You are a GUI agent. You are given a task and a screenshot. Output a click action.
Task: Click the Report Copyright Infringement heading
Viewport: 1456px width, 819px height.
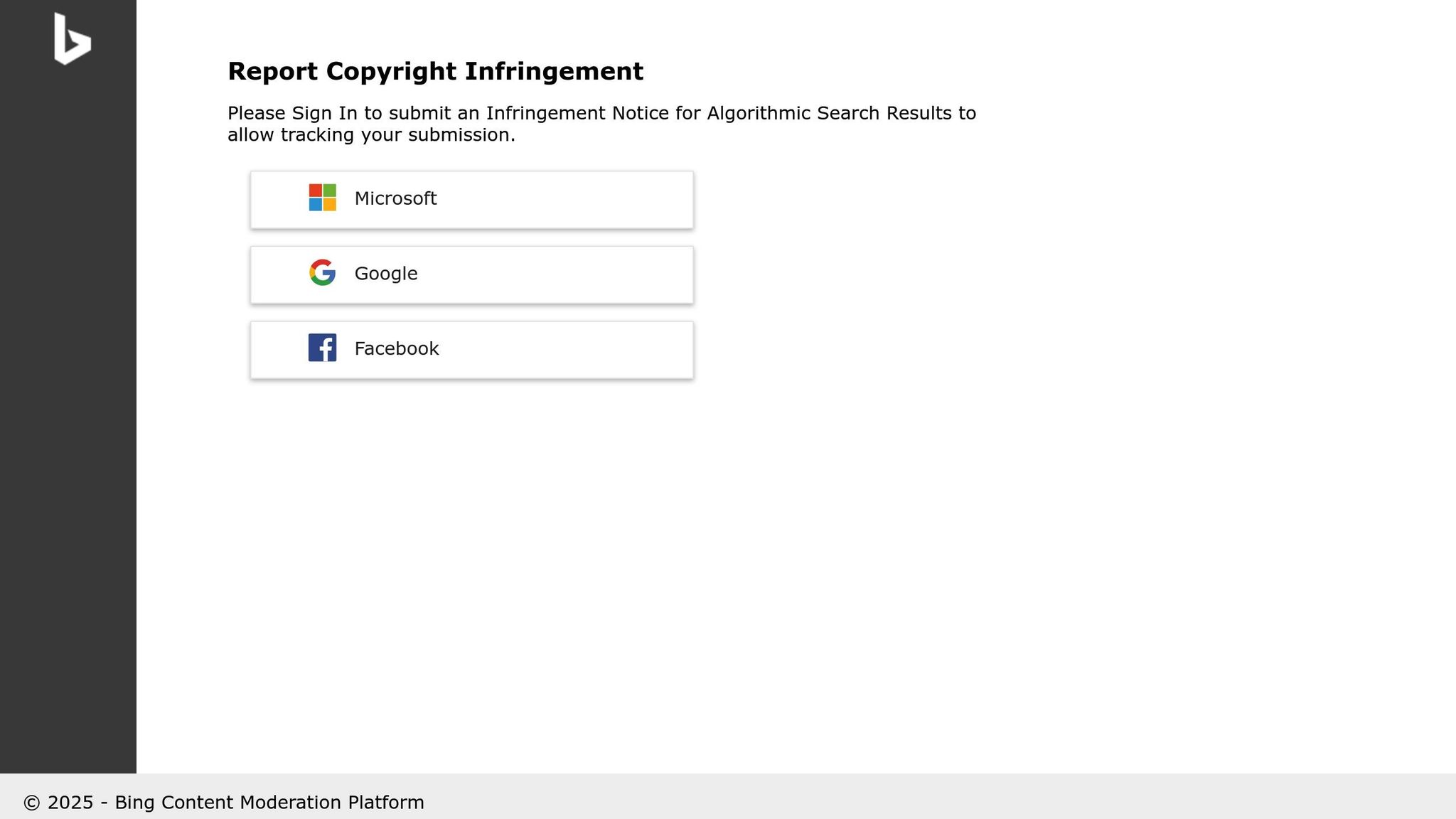pyautogui.click(x=434, y=71)
